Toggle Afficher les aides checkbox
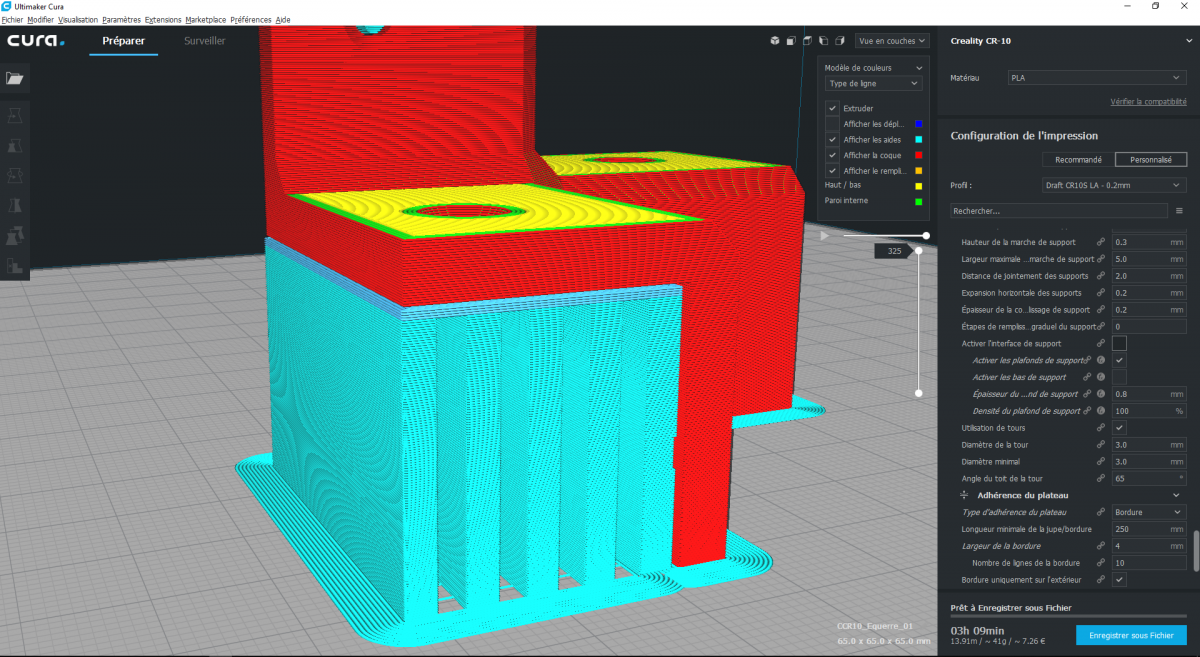The image size is (1200, 657). click(832, 140)
